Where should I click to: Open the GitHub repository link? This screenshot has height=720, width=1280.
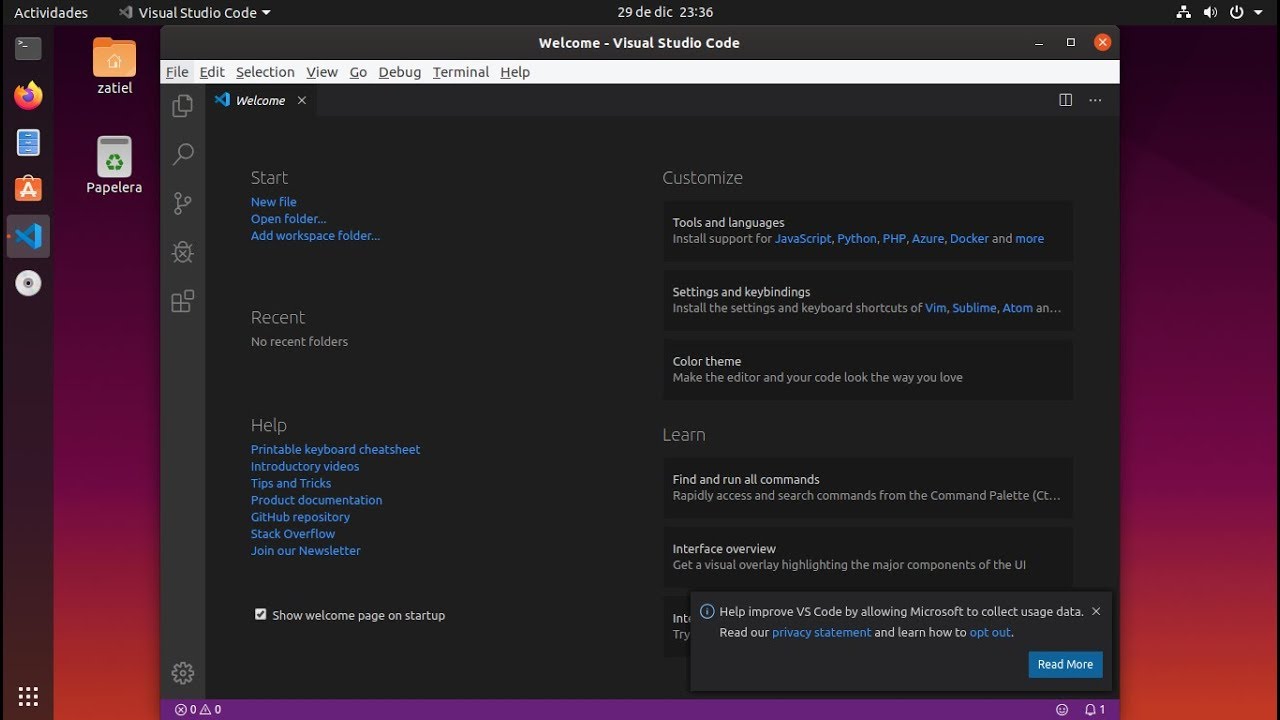300,517
